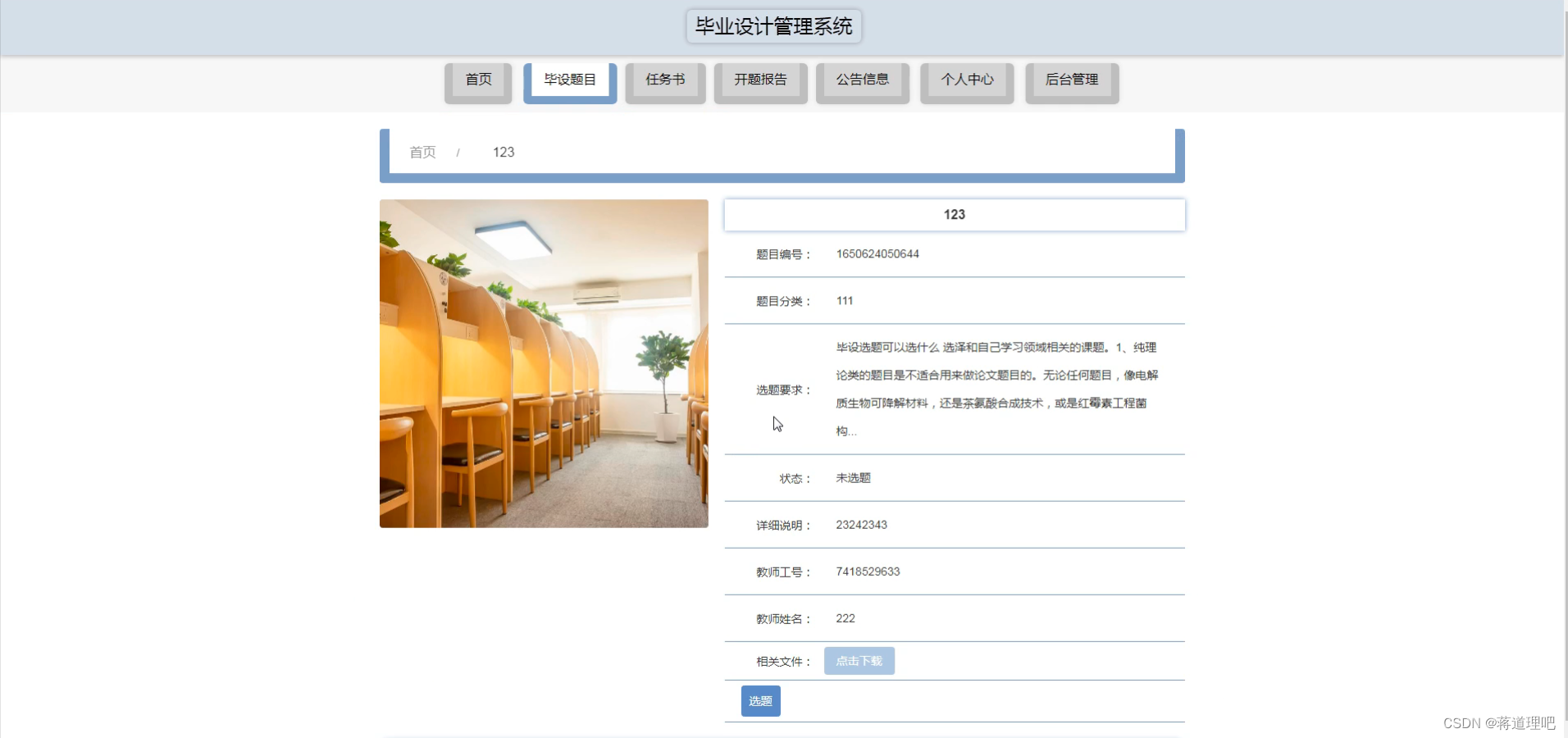The height and width of the screenshot is (738, 1568).
Task: Click the site title 毕业设计管理系统
Action: click(772, 25)
